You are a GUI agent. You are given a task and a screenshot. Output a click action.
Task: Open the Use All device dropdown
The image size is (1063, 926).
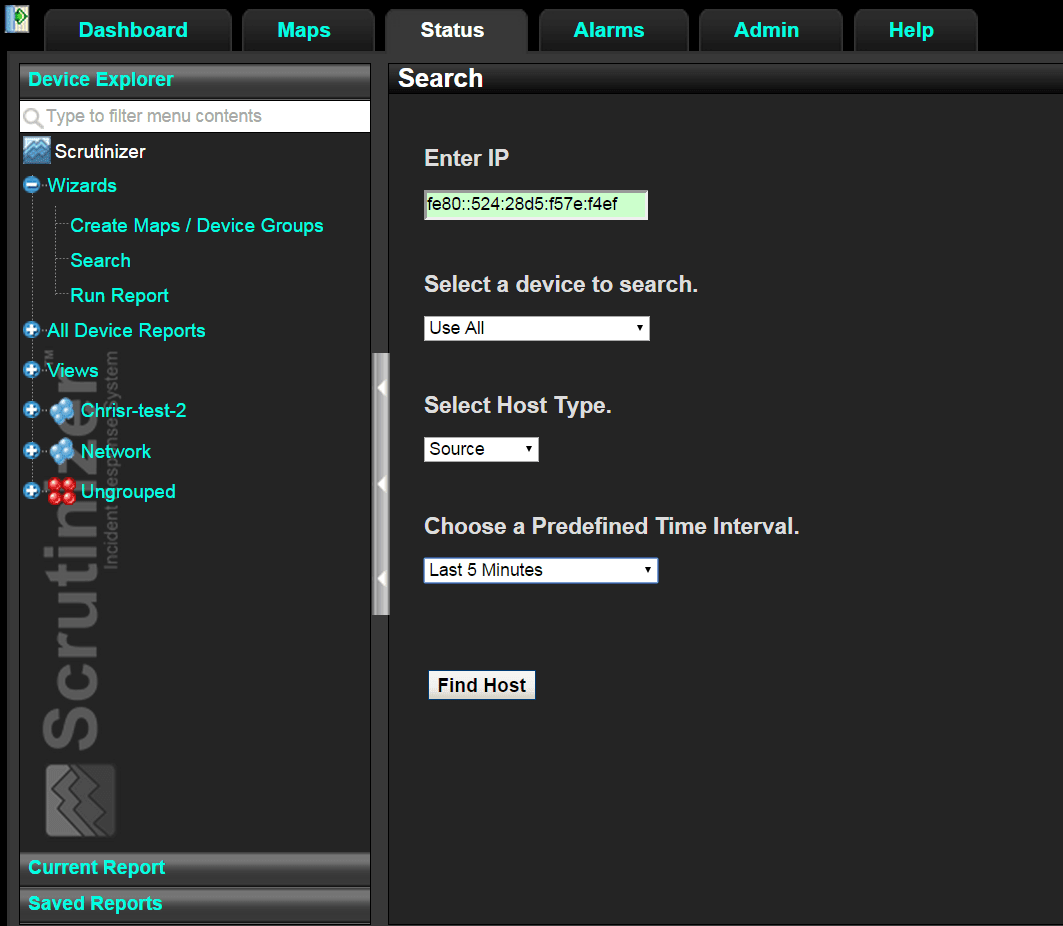pos(536,328)
